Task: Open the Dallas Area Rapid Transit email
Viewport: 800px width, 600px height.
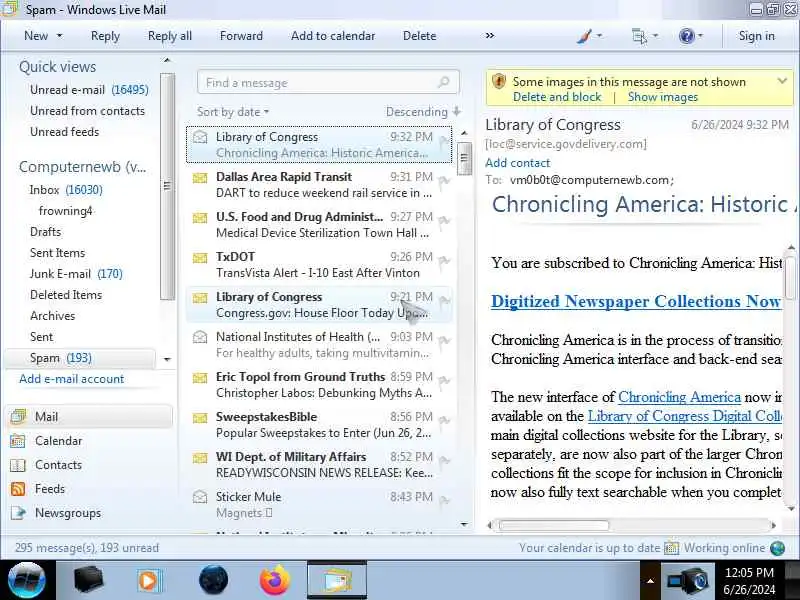Action: (319, 185)
